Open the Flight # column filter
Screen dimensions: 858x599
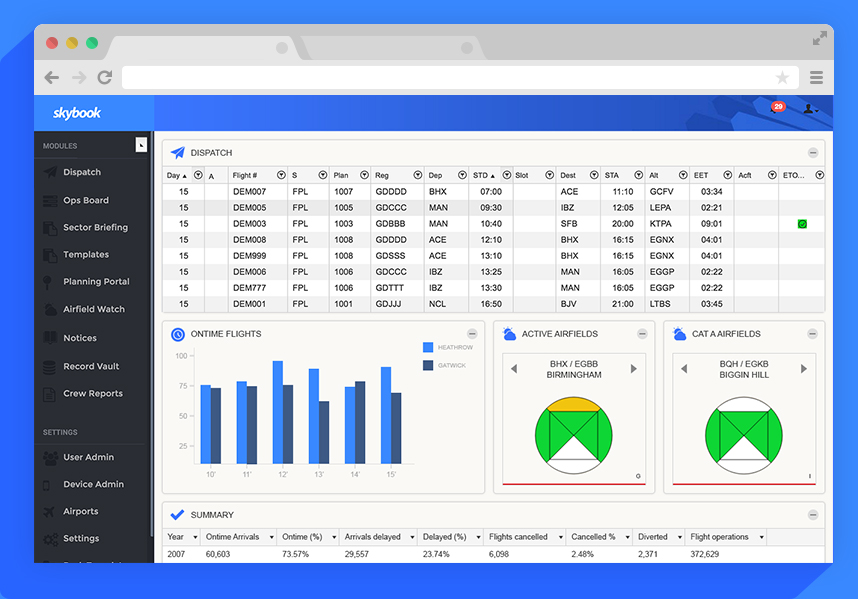pyautogui.click(x=281, y=175)
